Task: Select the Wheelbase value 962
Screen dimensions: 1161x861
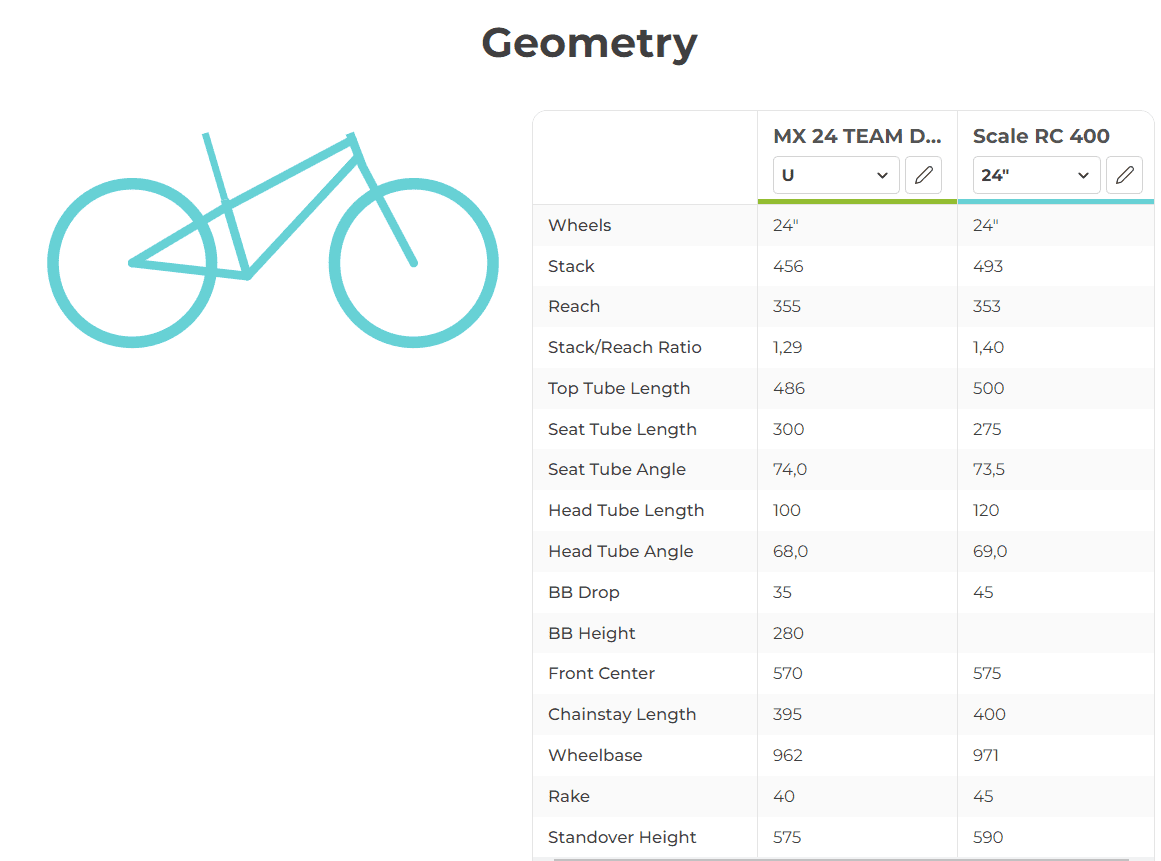Action: (786, 755)
